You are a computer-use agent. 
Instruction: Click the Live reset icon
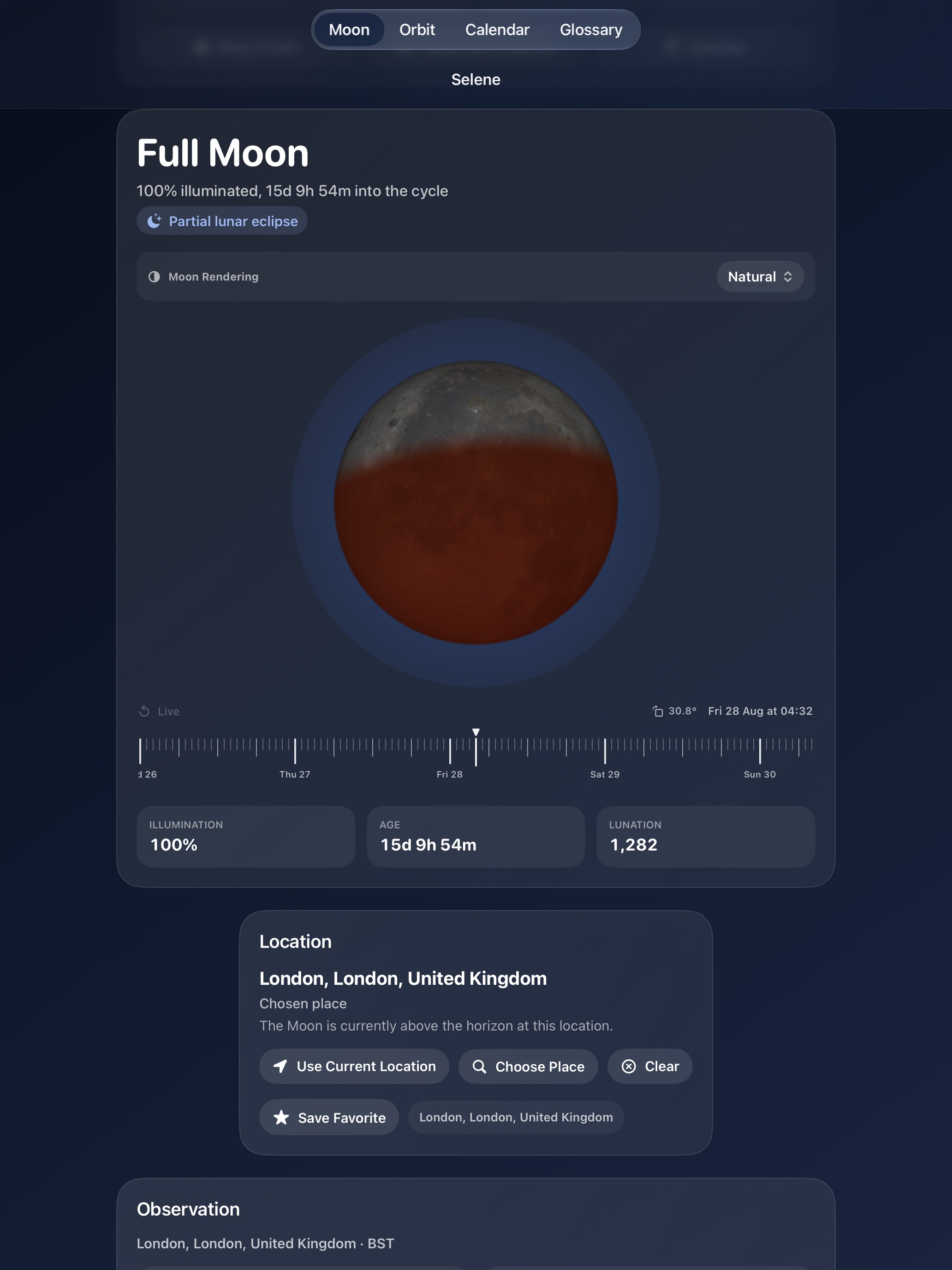pyautogui.click(x=144, y=711)
